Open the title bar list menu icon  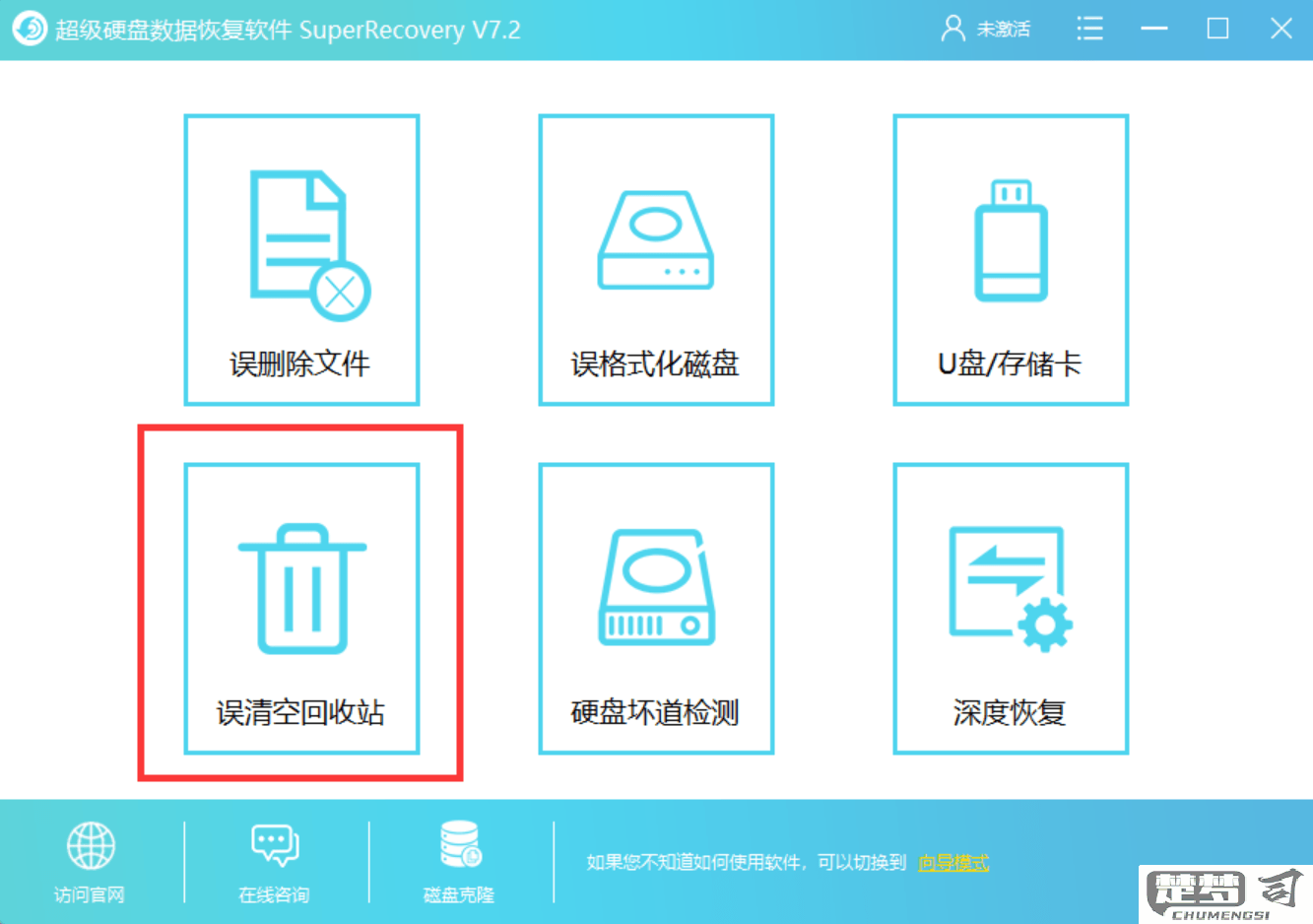[x=1089, y=29]
